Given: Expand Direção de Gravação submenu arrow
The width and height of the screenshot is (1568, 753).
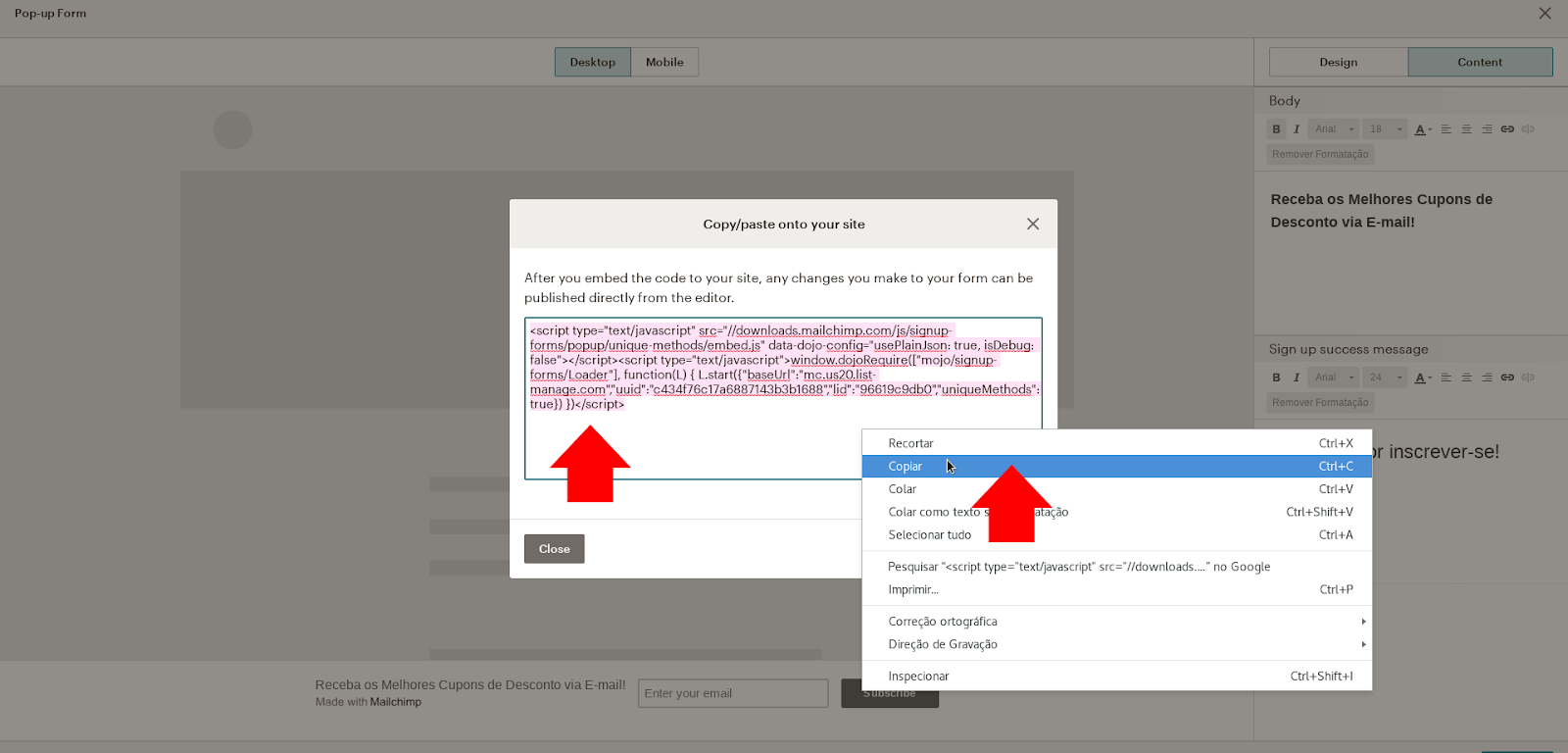Looking at the screenshot, I should click(x=1363, y=644).
